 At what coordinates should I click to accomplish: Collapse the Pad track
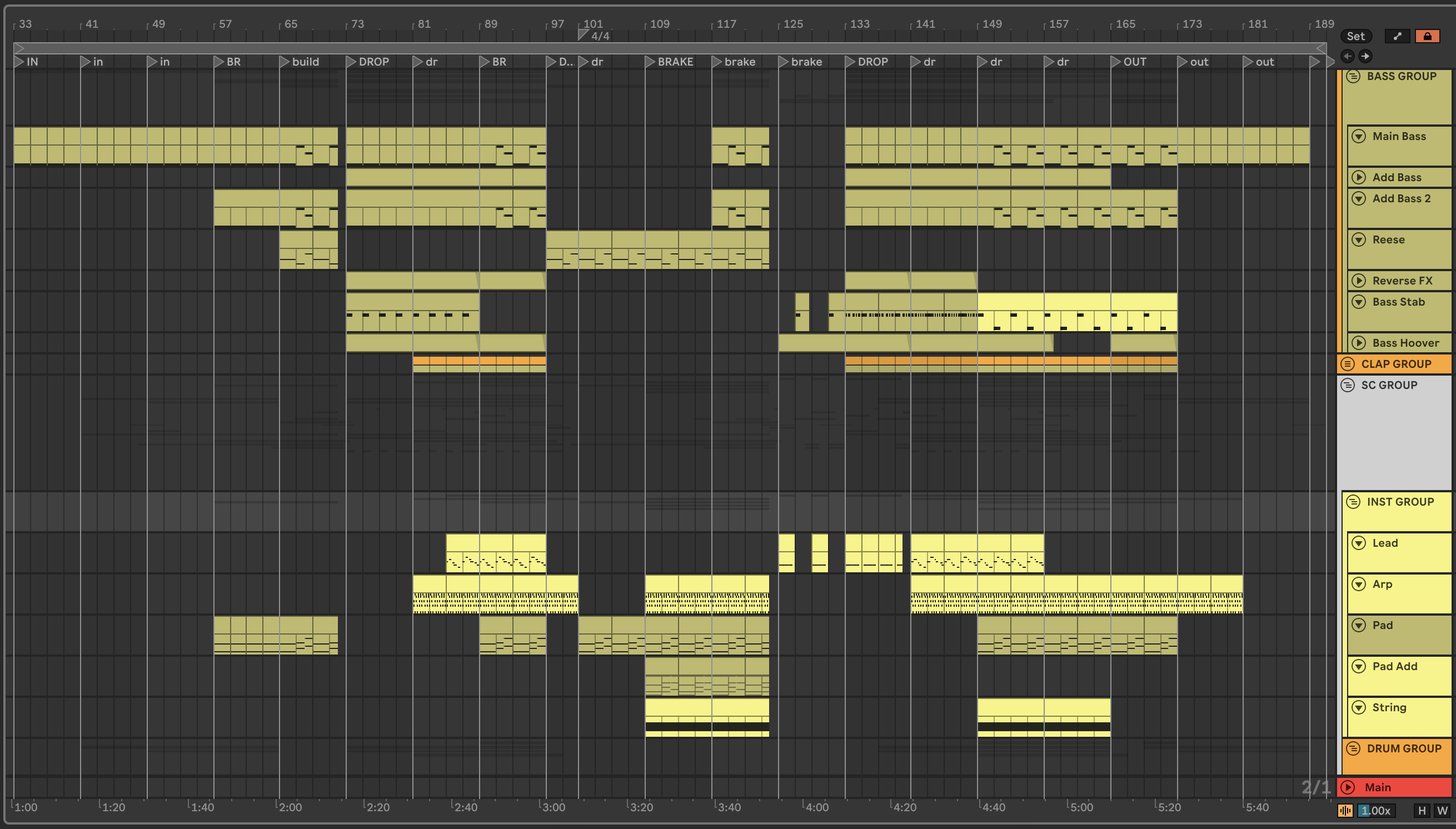[x=1359, y=625]
